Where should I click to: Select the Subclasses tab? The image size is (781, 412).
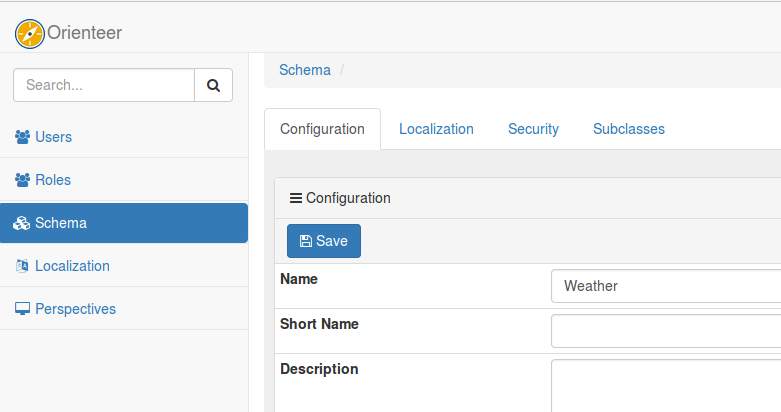pyautogui.click(x=628, y=129)
